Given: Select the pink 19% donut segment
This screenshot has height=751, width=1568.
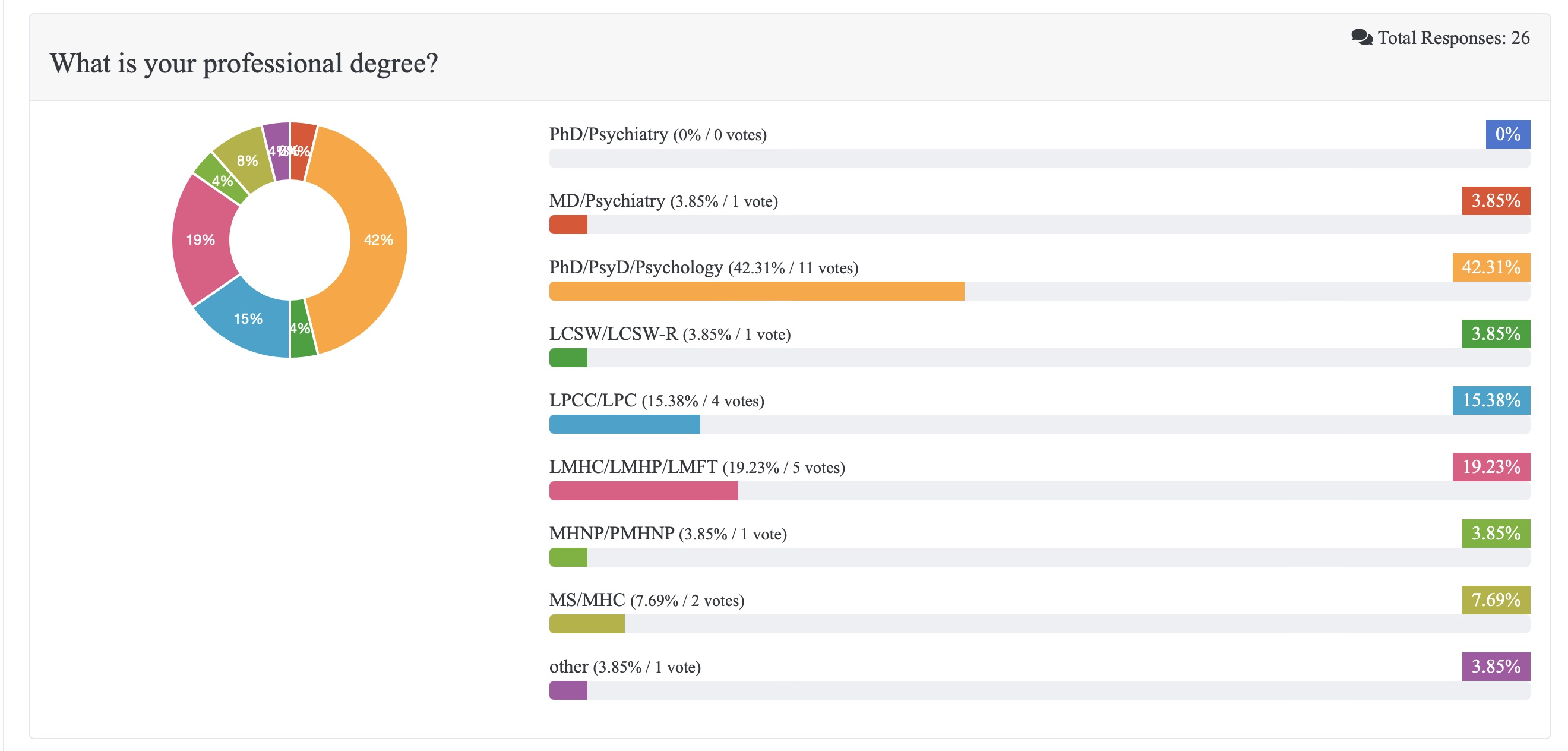Looking at the screenshot, I should (x=200, y=239).
